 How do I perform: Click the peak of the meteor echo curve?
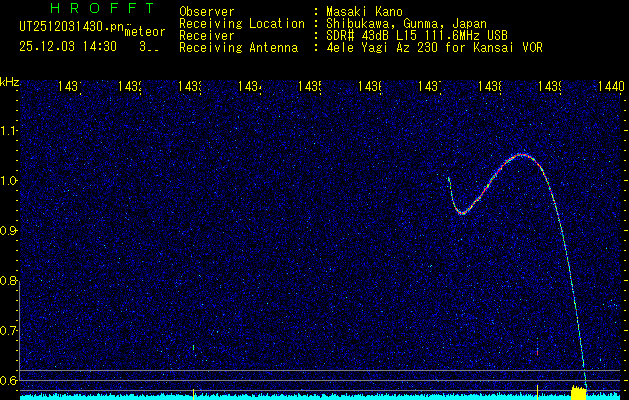(521, 155)
